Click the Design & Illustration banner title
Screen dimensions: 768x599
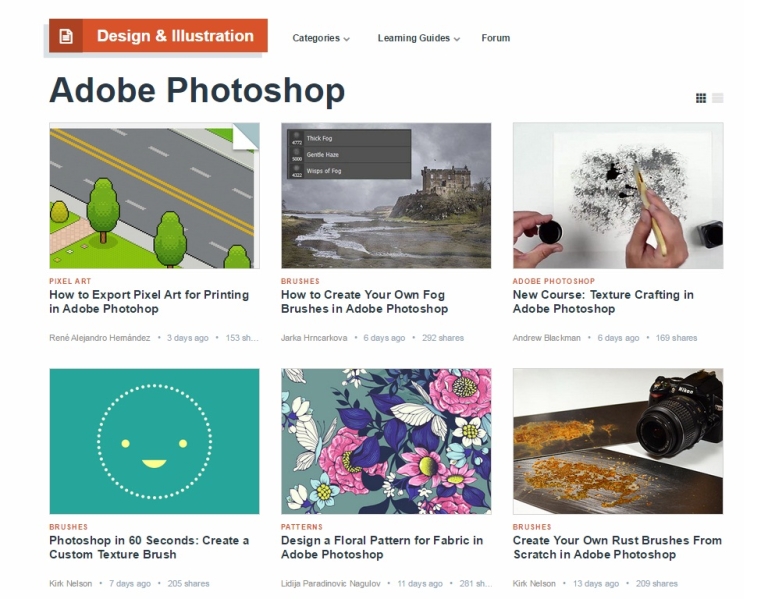tap(175, 36)
